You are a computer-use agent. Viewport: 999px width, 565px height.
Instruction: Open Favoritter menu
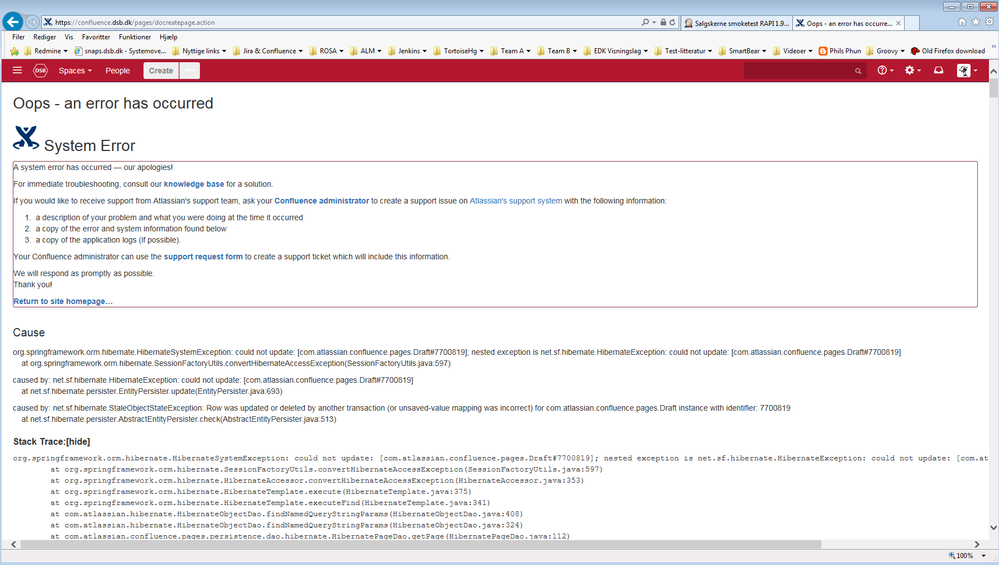tap(96, 37)
